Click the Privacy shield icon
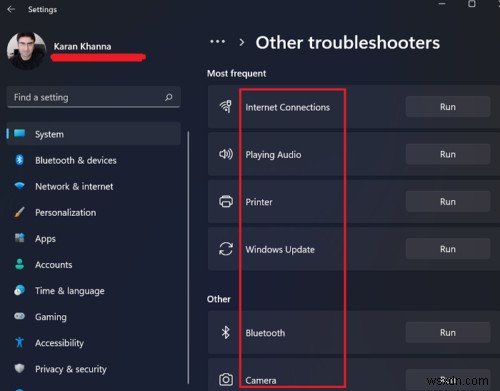 pyautogui.click(x=20, y=368)
